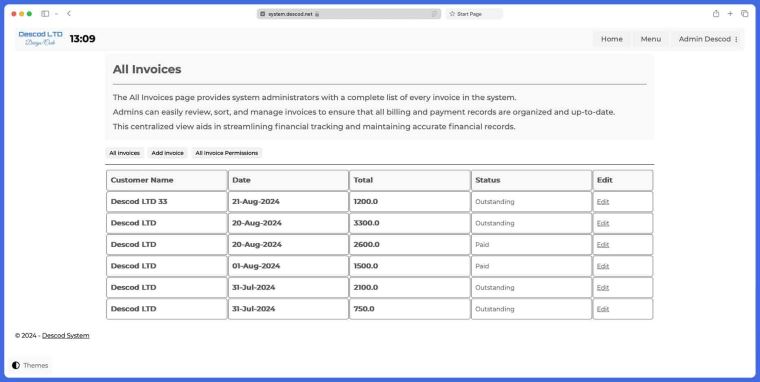The image size is (760, 382).
Task: Select the 3300.0 total cell
Action: pos(410,223)
